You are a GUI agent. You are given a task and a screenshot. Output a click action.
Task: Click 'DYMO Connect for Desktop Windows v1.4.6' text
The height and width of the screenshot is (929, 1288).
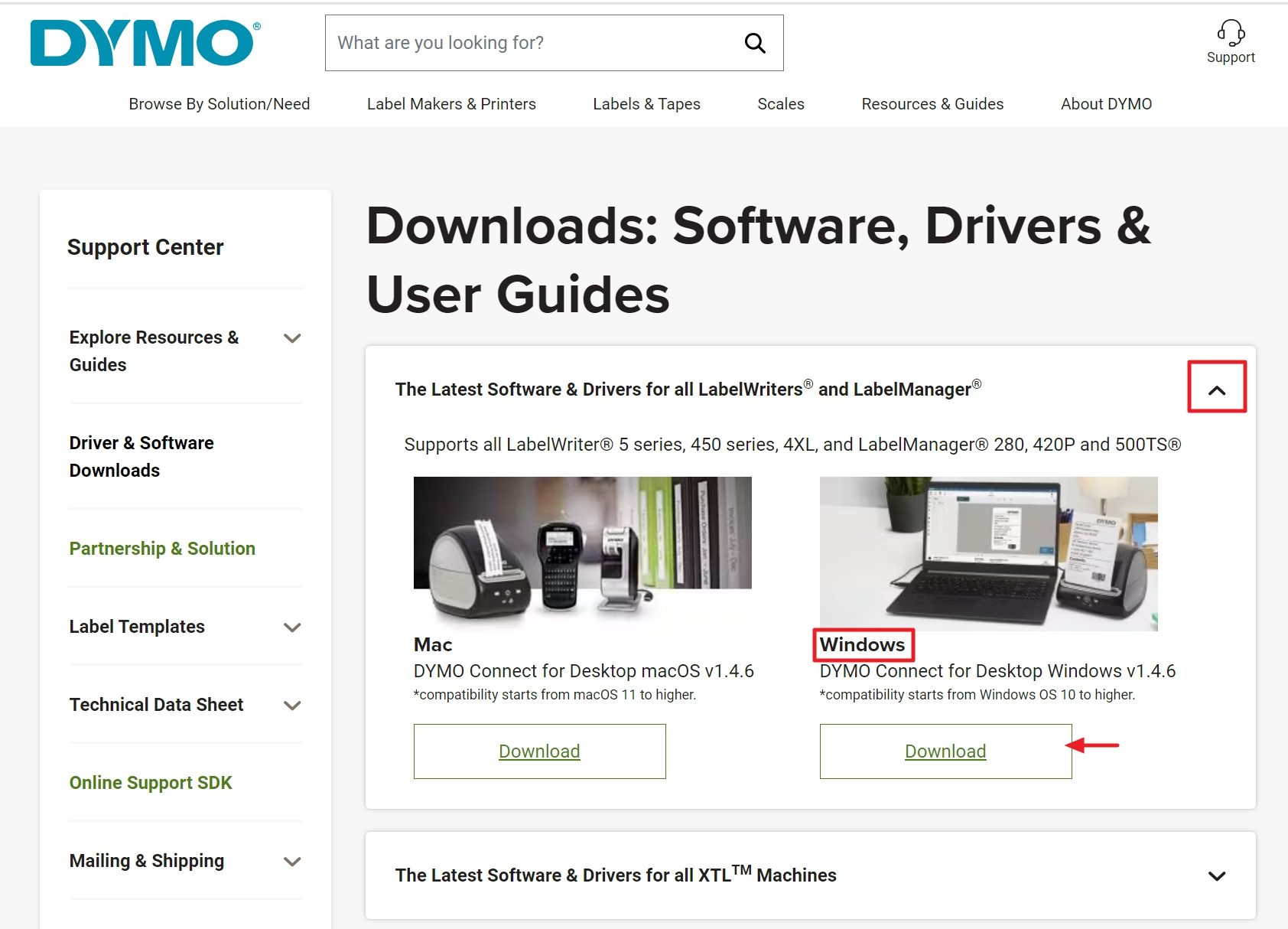[x=997, y=671]
